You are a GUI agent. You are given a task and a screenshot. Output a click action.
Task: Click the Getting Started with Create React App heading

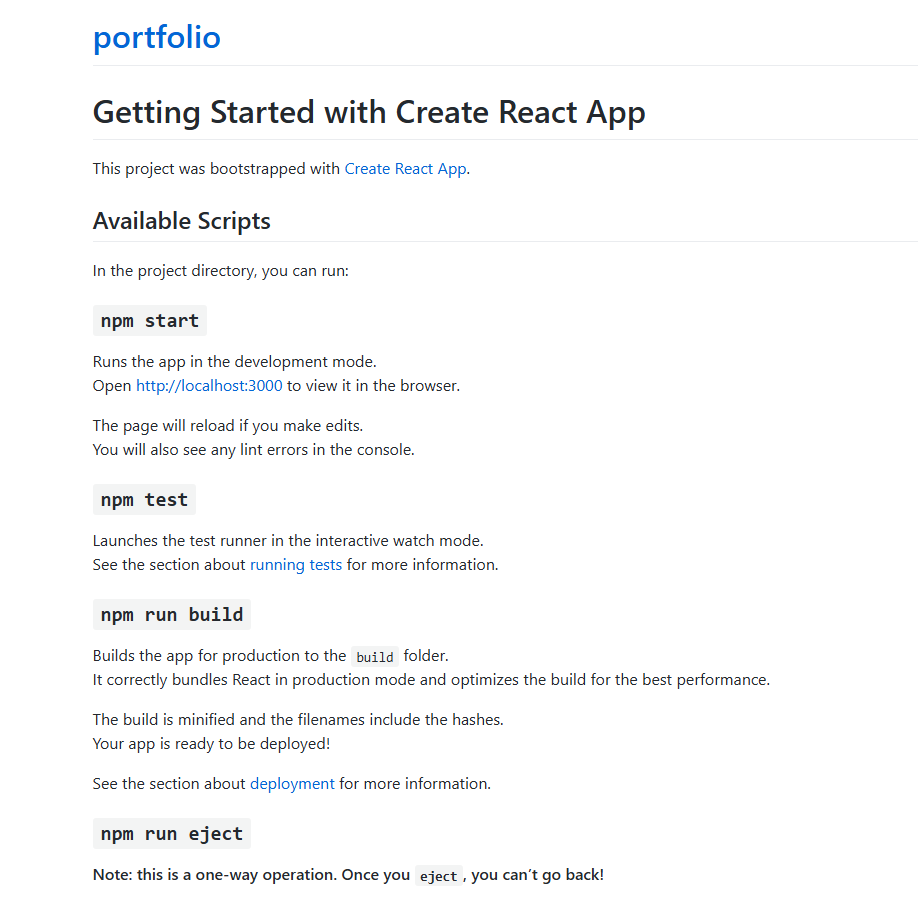click(x=369, y=112)
